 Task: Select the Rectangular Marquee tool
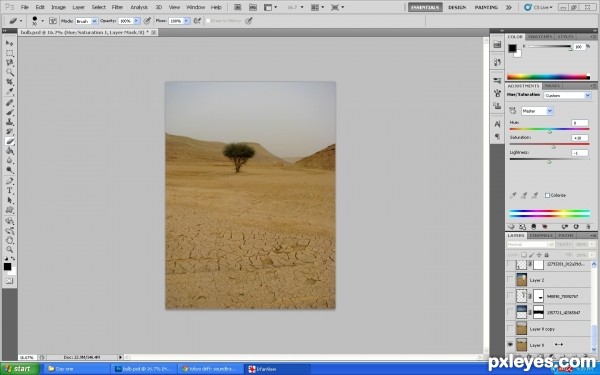(x=10, y=53)
